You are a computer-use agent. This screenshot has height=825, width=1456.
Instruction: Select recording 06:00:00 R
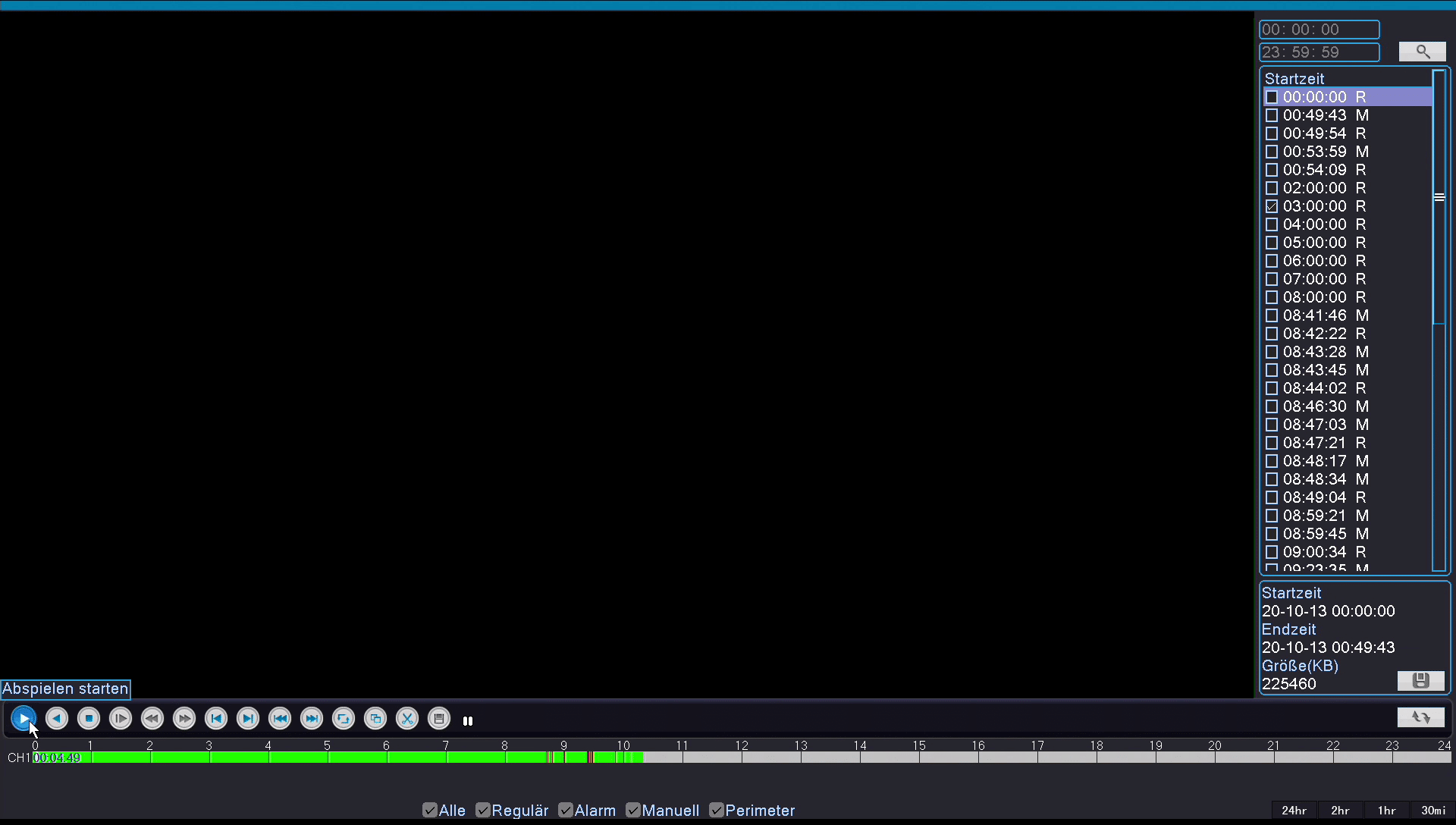[x=1348, y=261]
